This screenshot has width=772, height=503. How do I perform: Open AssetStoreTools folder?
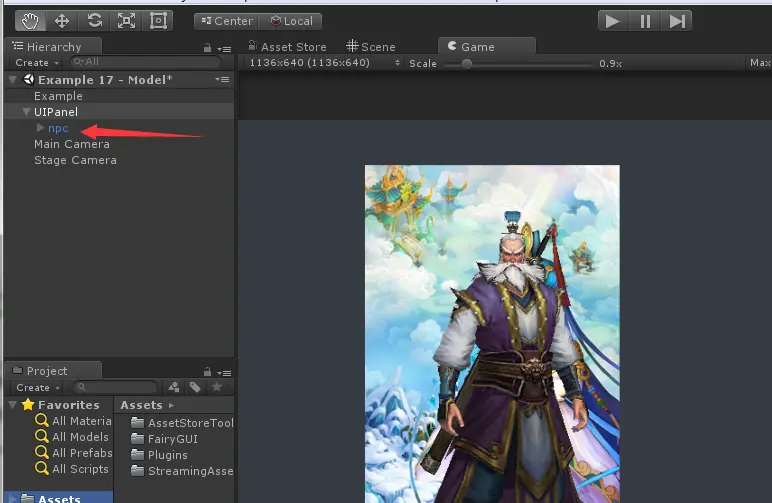click(x=182, y=423)
